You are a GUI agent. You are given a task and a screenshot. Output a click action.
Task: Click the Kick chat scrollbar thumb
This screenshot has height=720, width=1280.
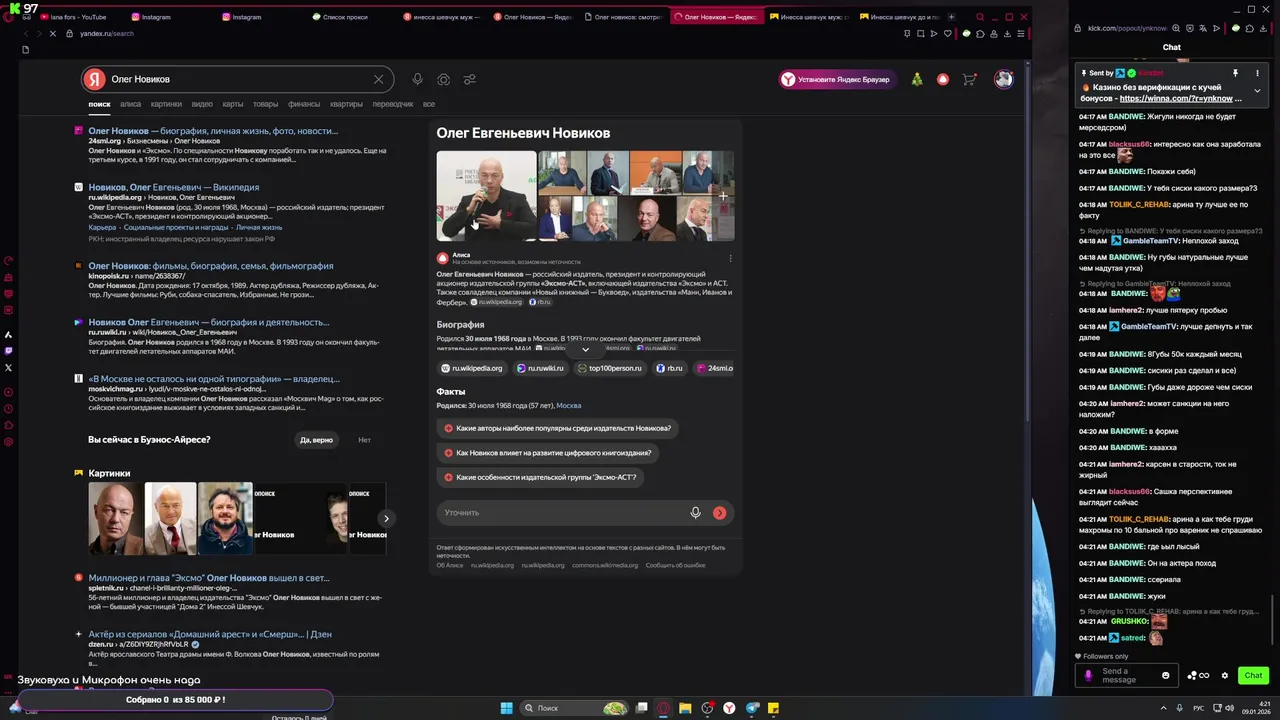coord(1274,622)
